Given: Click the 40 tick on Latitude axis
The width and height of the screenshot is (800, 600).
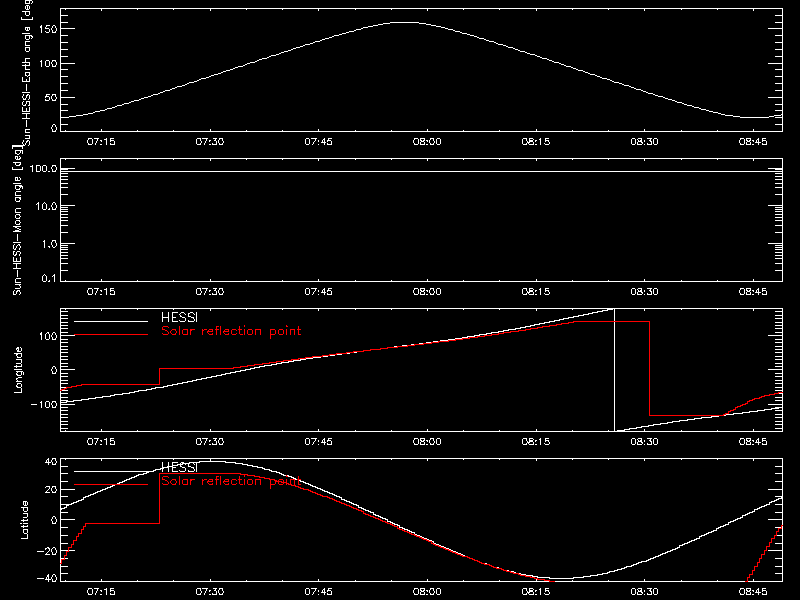Looking at the screenshot, I should coord(51,462).
